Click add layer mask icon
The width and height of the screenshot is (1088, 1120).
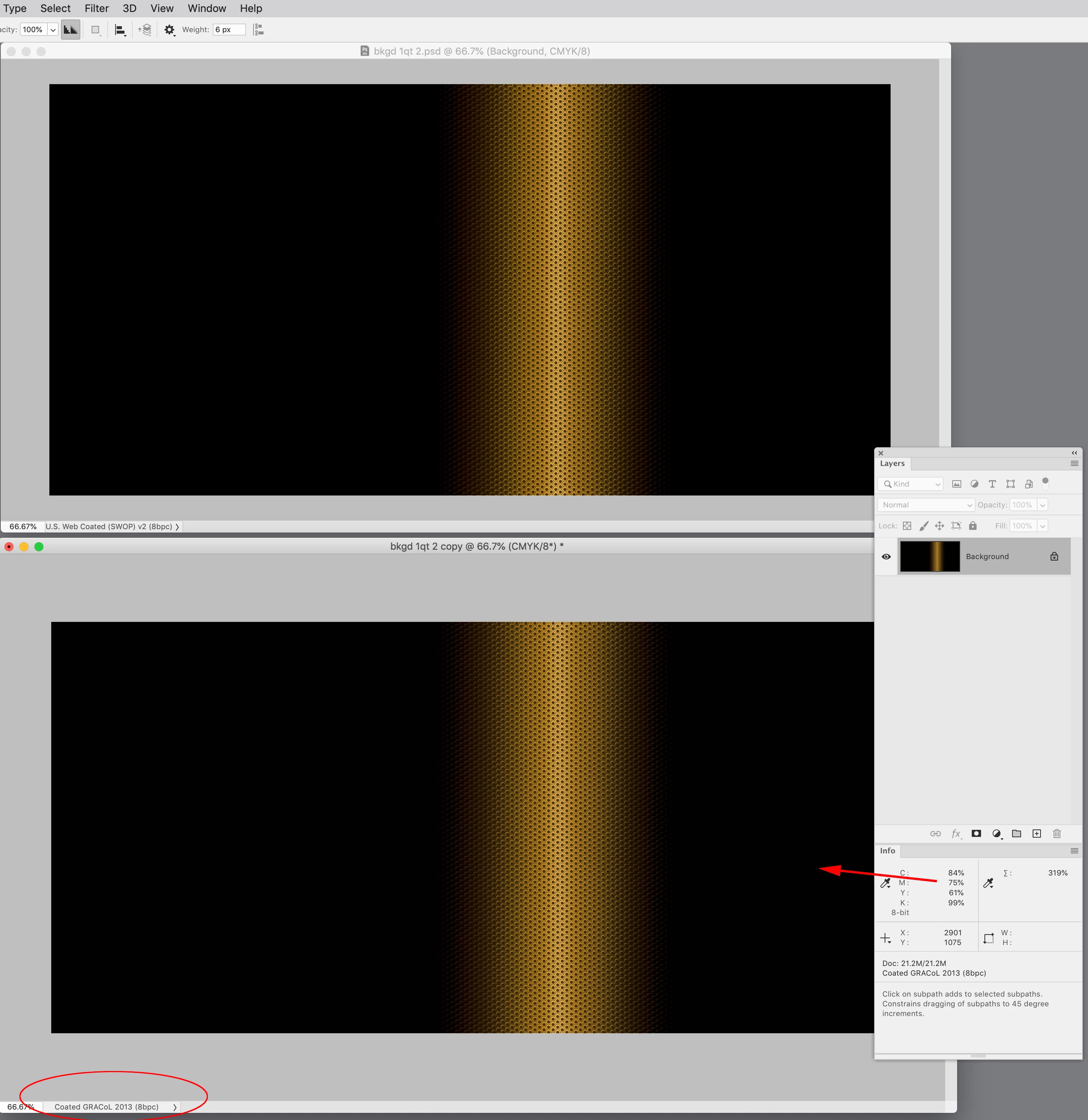976,834
